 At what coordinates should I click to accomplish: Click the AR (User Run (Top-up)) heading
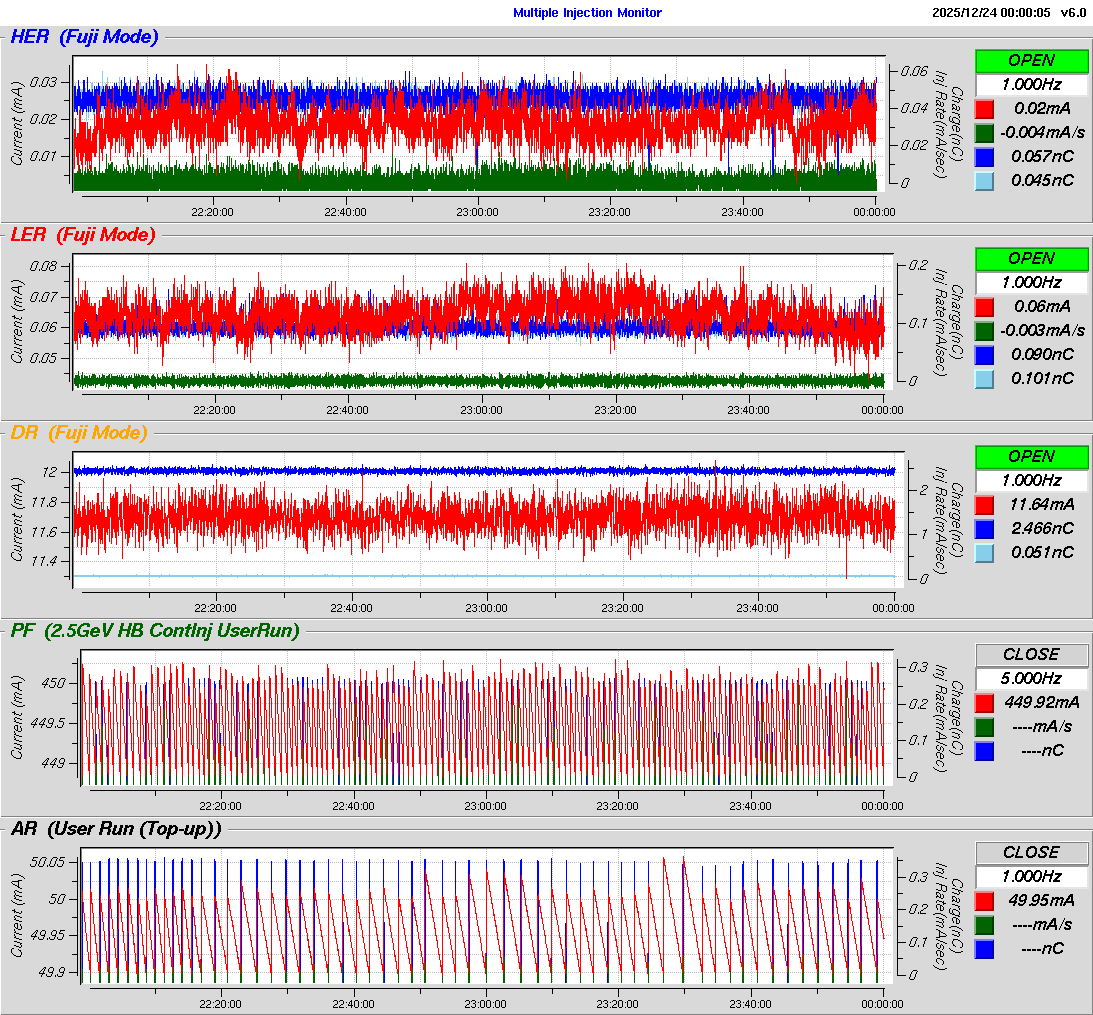pyautogui.click(x=116, y=828)
